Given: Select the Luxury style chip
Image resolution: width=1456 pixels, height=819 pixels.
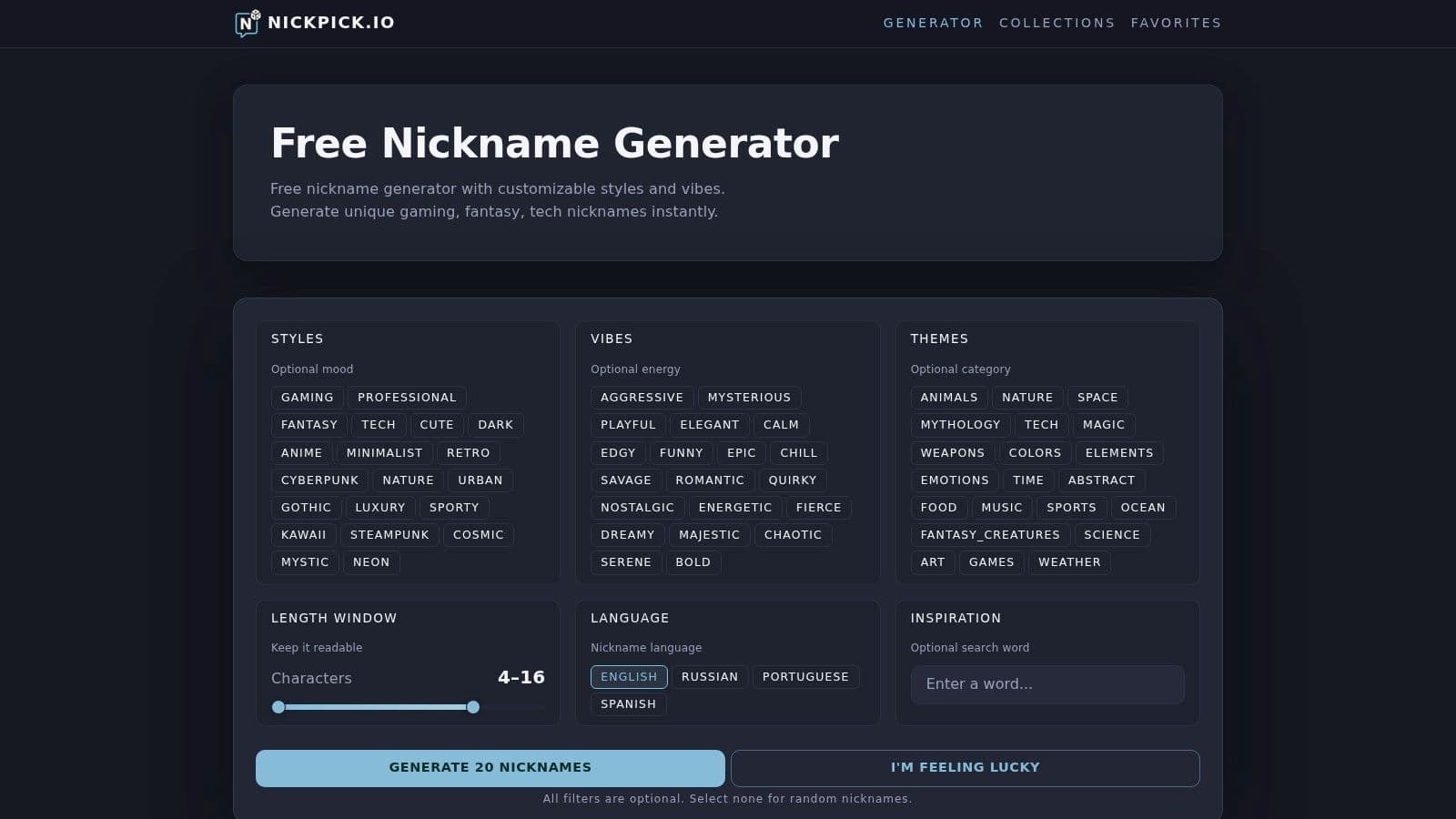Looking at the screenshot, I should point(380,508).
